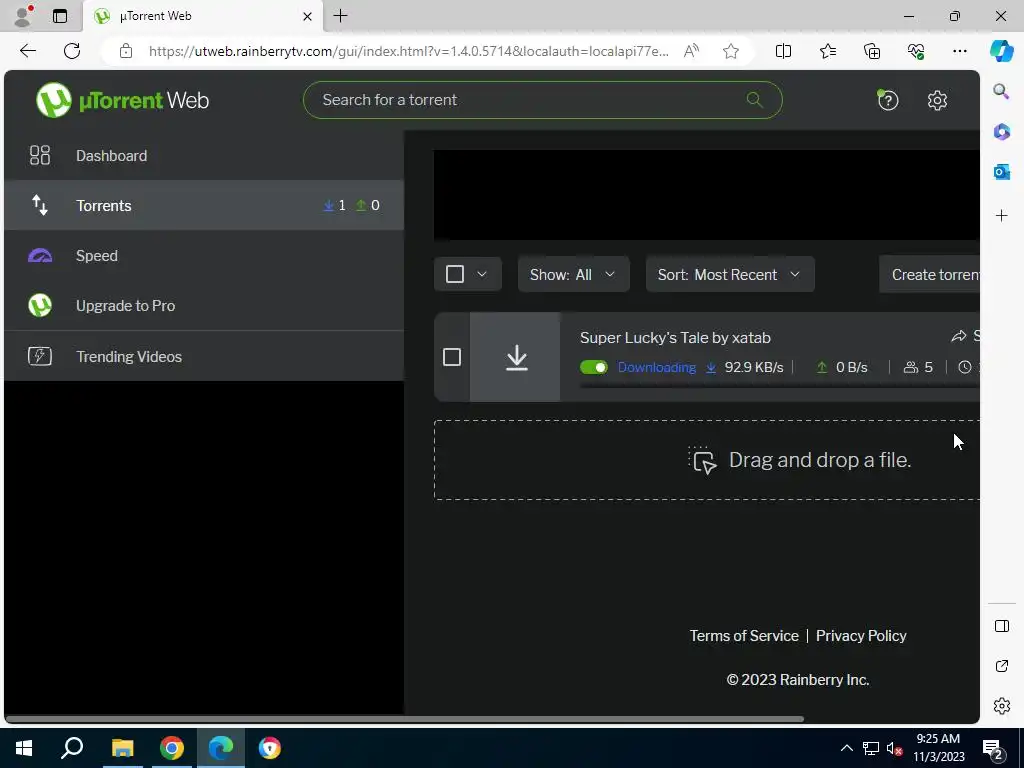Viewport: 1024px width, 768px height.
Task: Click the Downloading status text
Action: point(656,368)
